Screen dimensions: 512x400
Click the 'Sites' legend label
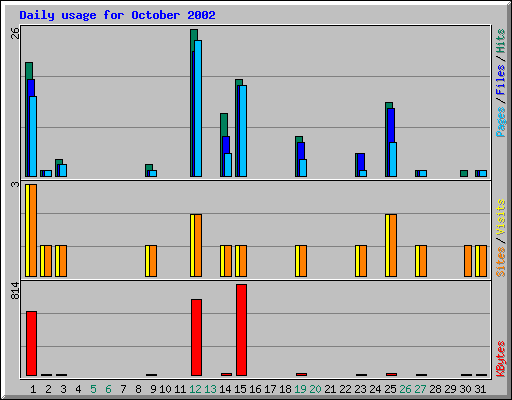(x=501, y=262)
